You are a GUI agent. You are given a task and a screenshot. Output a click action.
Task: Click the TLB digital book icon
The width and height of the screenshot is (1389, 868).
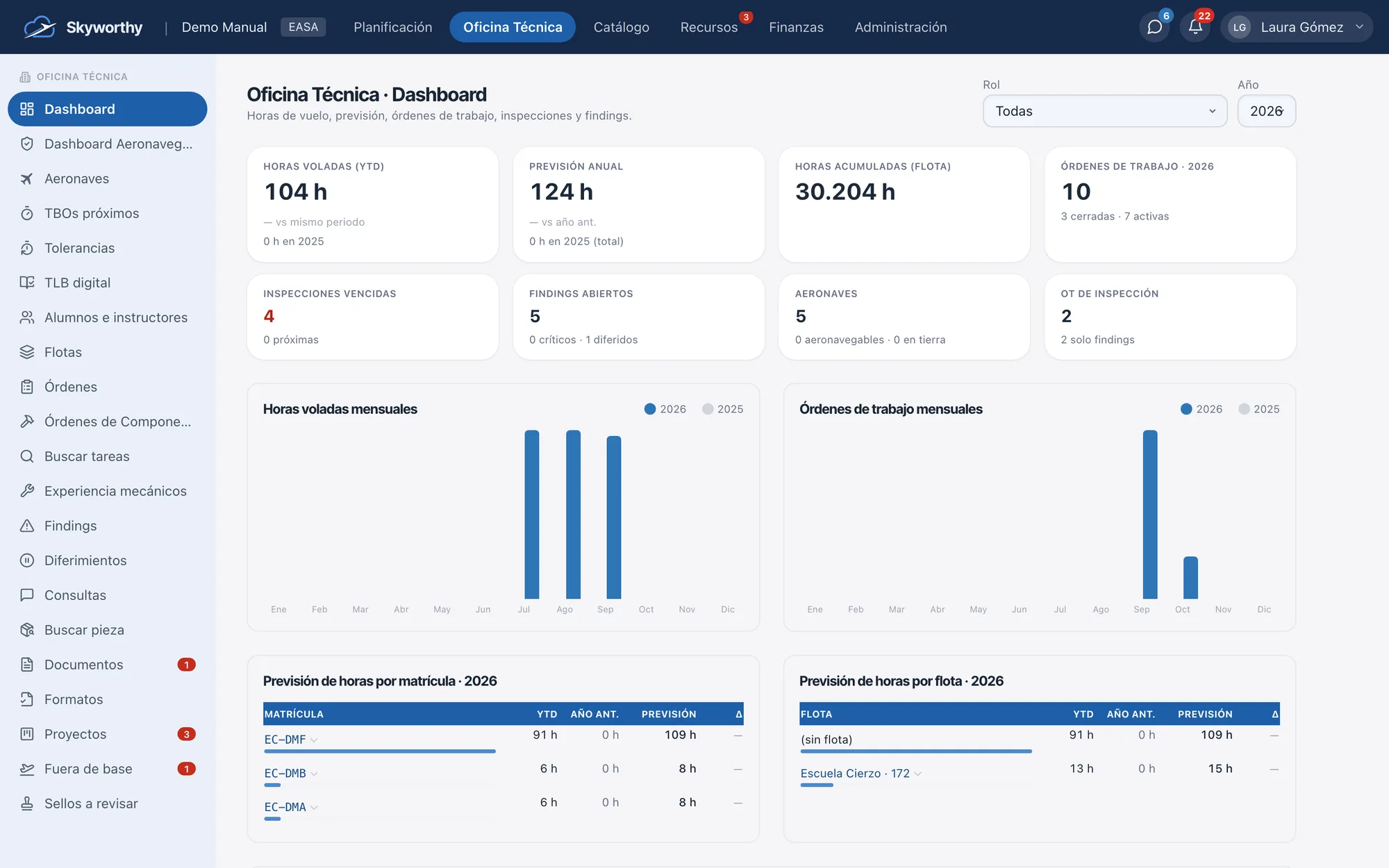coord(27,283)
